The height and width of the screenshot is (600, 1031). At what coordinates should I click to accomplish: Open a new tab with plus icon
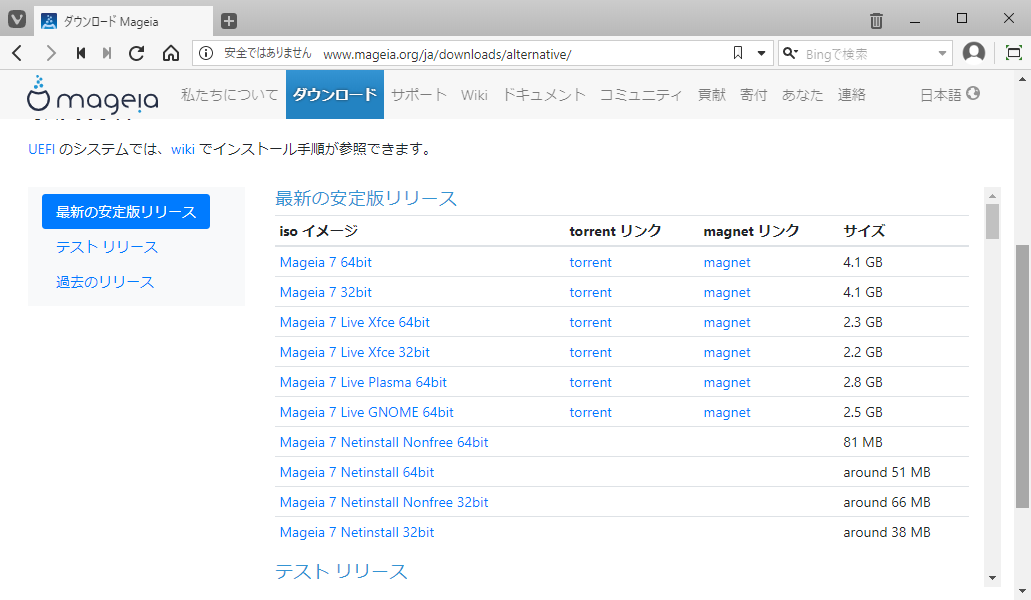229,21
